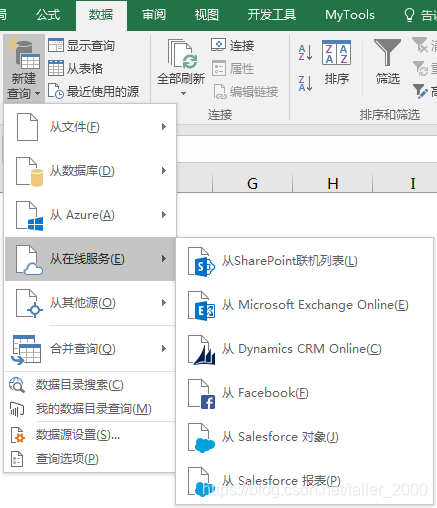The image size is (437, 508).
Task: Click the Exchange Online file icon
Action: pyautogui.click(x=201, y=306)
